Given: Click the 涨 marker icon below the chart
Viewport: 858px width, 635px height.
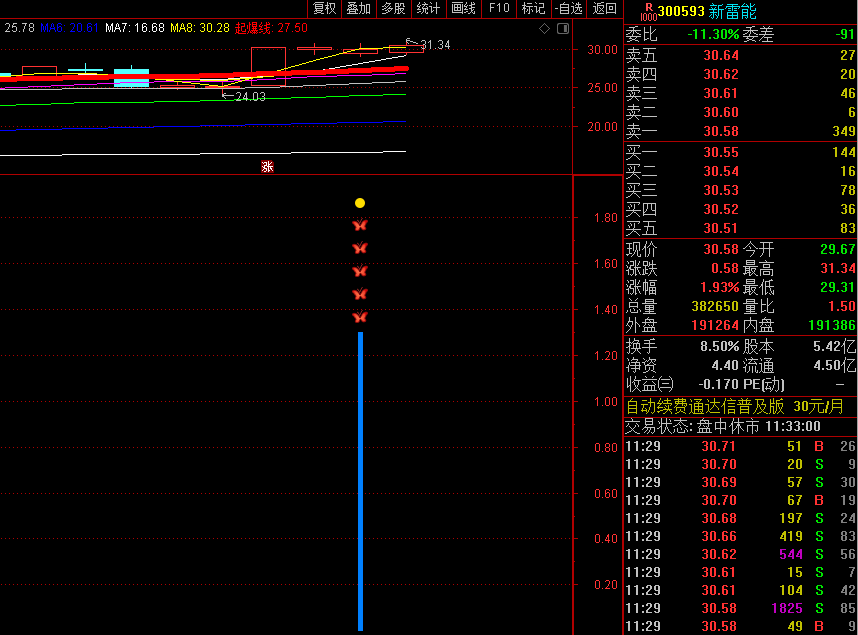Looking at the screenshot, I should pos(267,166).
